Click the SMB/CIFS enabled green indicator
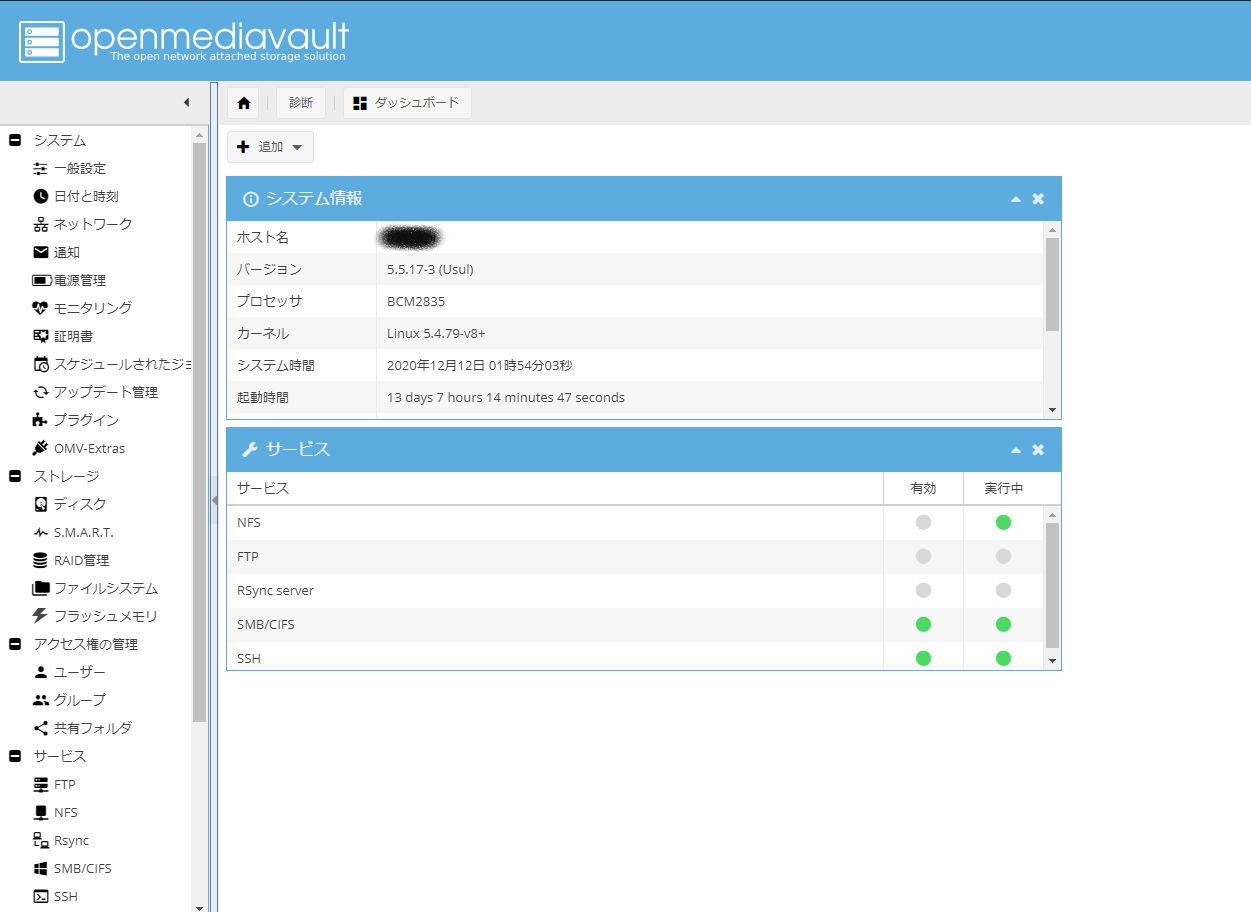 (923, 624)
